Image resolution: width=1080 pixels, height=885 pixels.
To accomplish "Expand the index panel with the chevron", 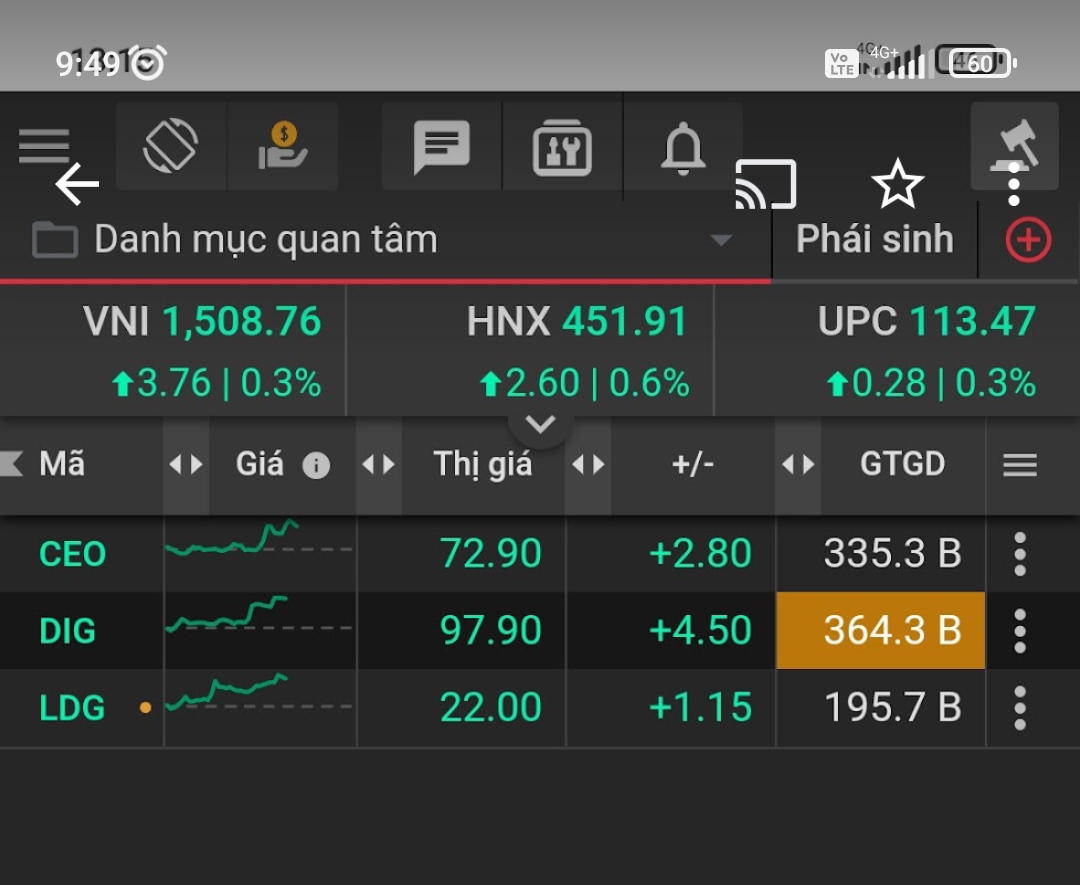I will [540, 425].
